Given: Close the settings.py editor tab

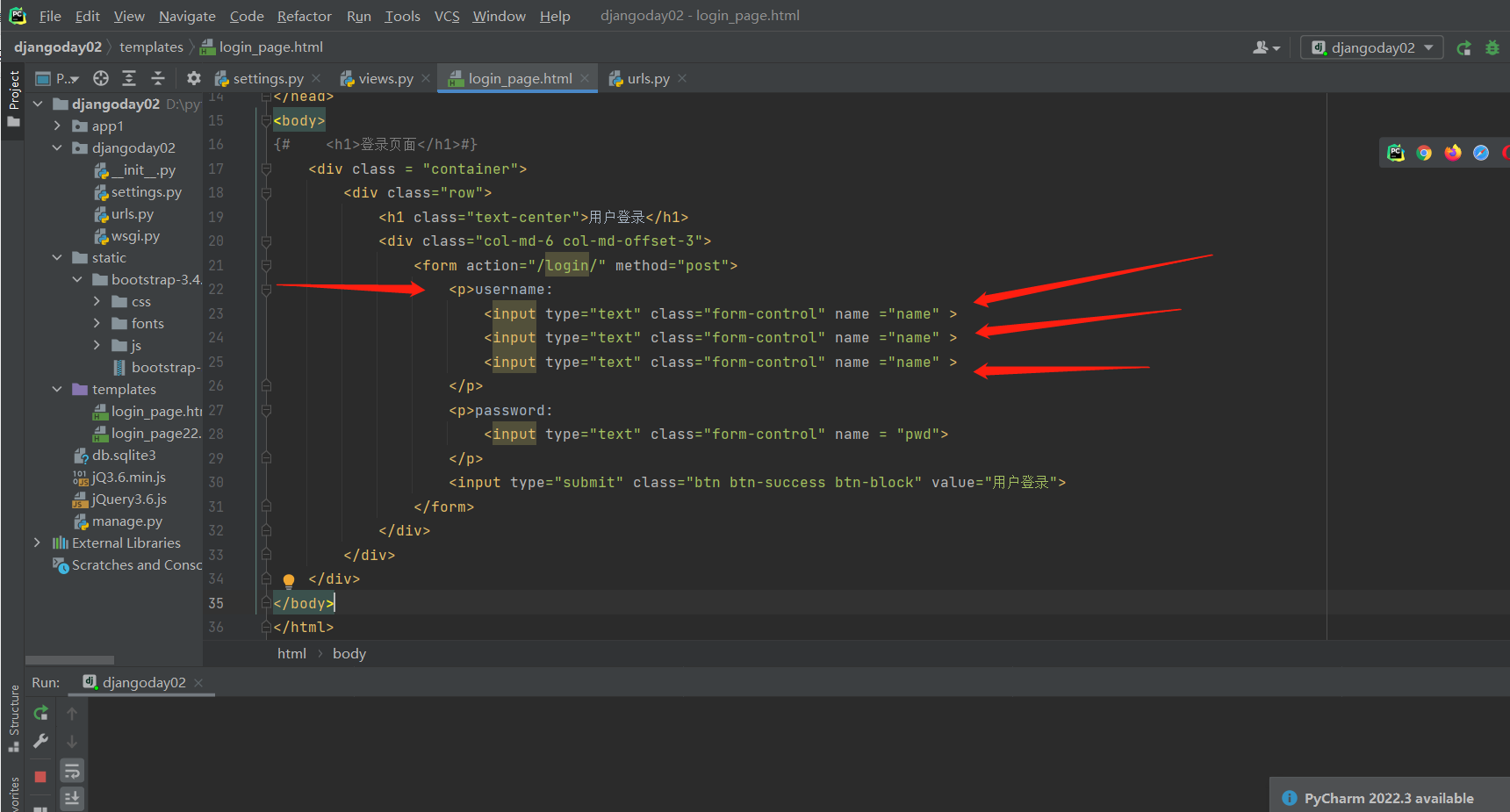Looking at the screenshot, I should click(x=317, y=78).
